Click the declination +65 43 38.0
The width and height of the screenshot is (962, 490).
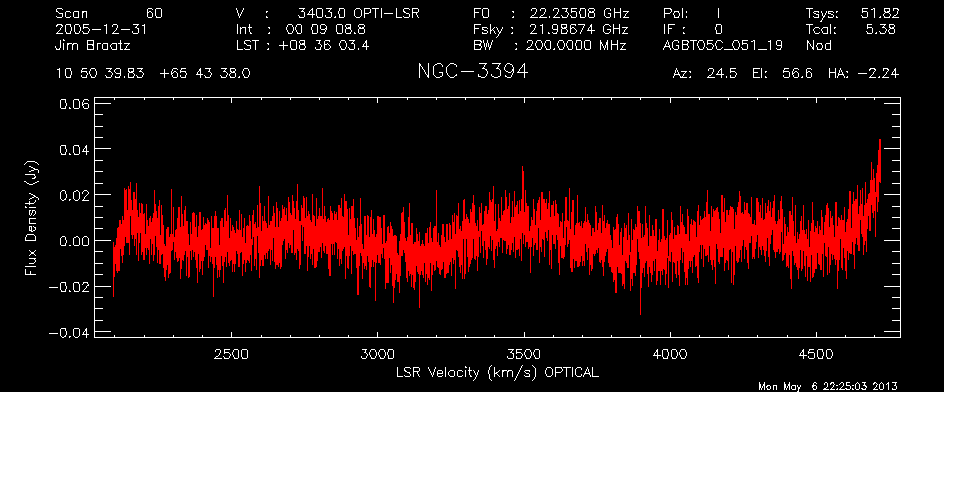(x=205, y=74)
